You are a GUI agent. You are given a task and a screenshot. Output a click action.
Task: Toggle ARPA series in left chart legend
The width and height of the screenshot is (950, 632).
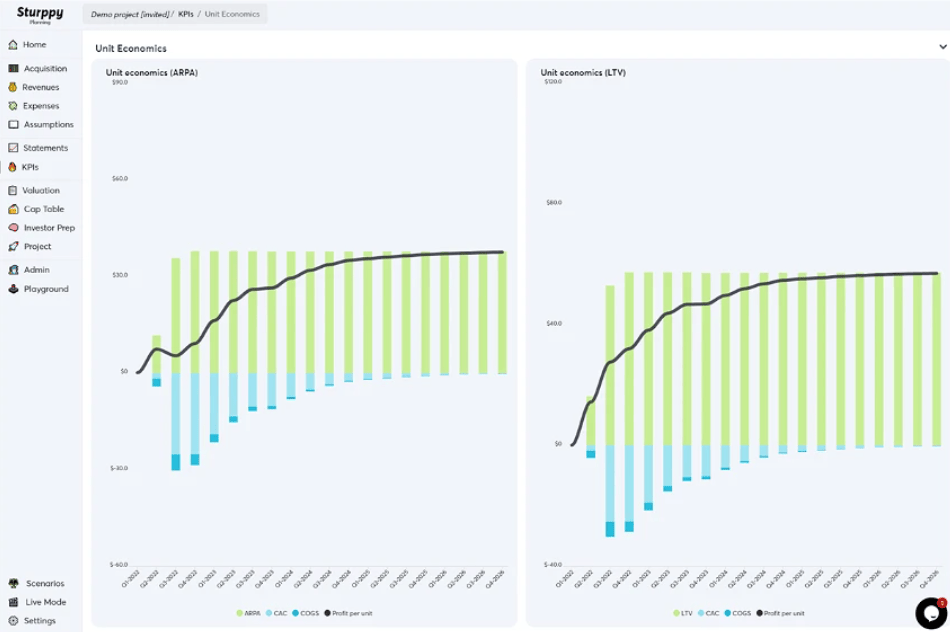coord(248,613)
